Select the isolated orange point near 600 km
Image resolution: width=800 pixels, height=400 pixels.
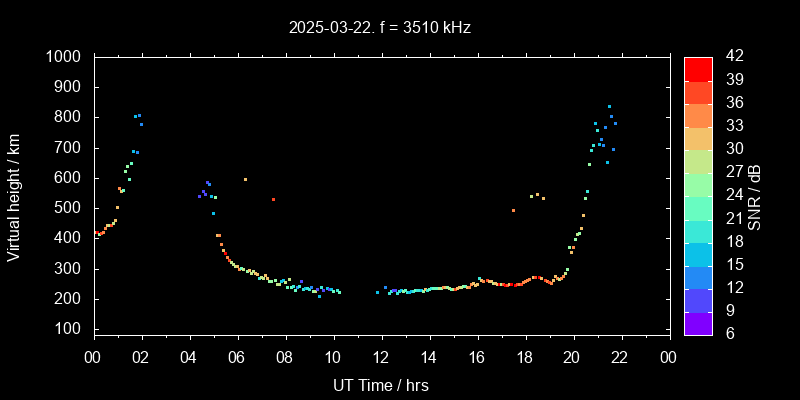(245, 180)
